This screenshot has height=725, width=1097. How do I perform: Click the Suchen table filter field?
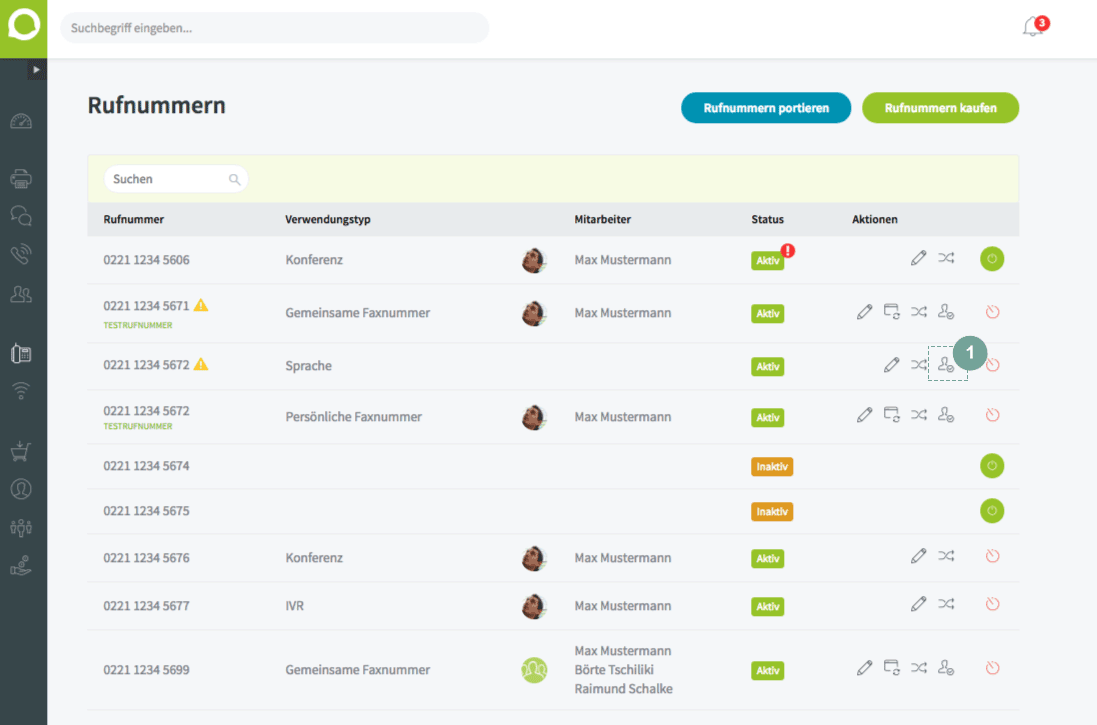point(176,179)
